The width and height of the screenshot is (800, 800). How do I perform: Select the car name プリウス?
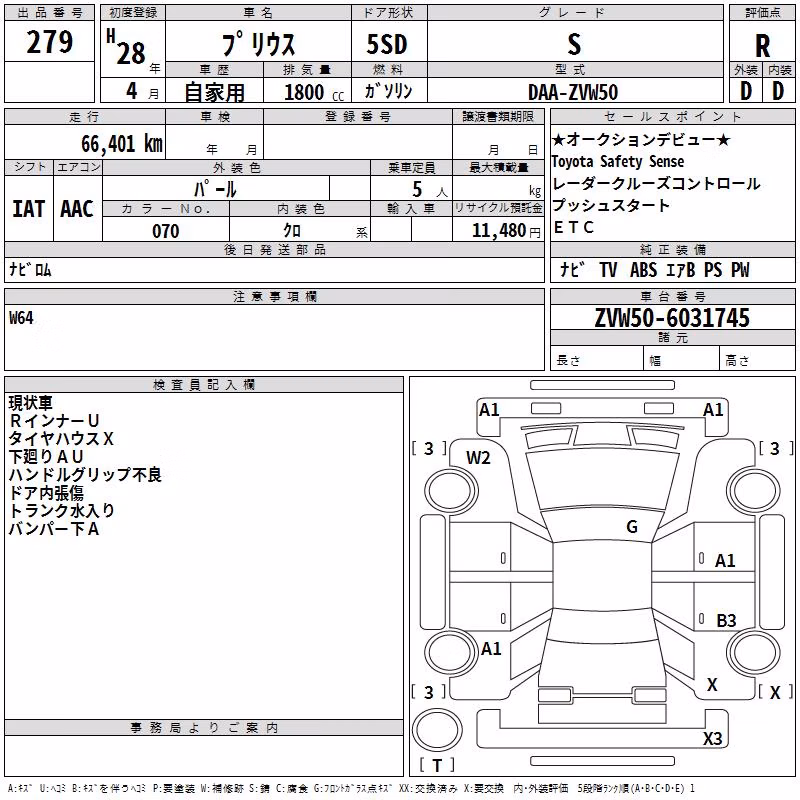point(259,44)
